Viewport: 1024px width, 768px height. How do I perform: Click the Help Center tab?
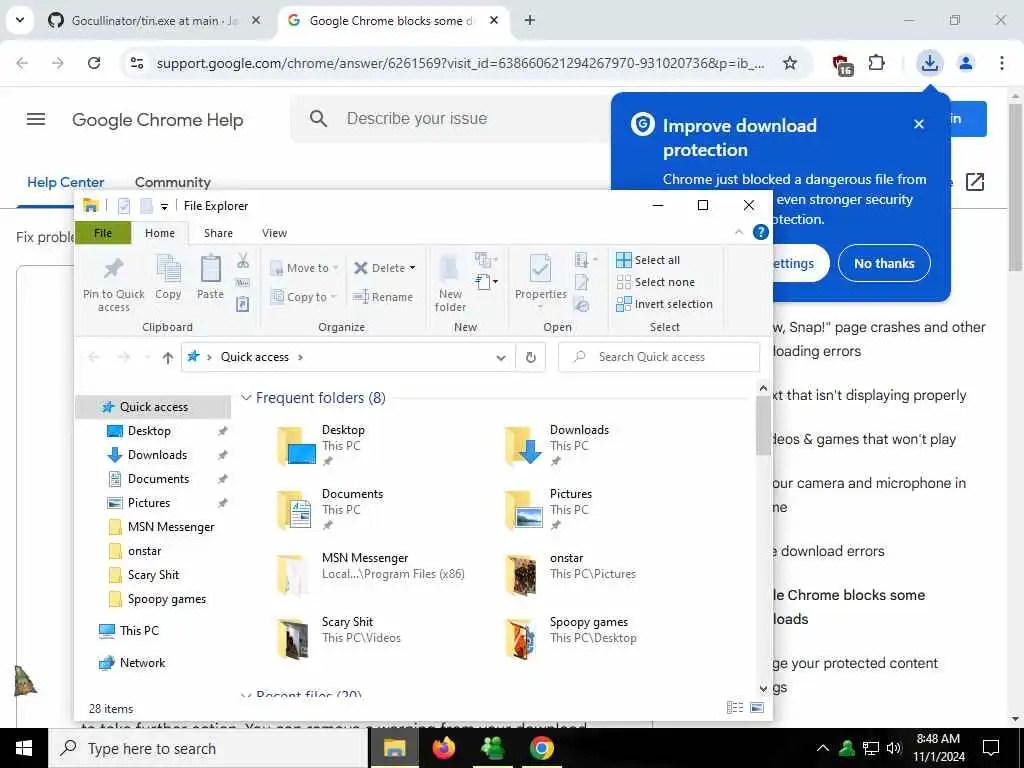[x=65, y=182]
